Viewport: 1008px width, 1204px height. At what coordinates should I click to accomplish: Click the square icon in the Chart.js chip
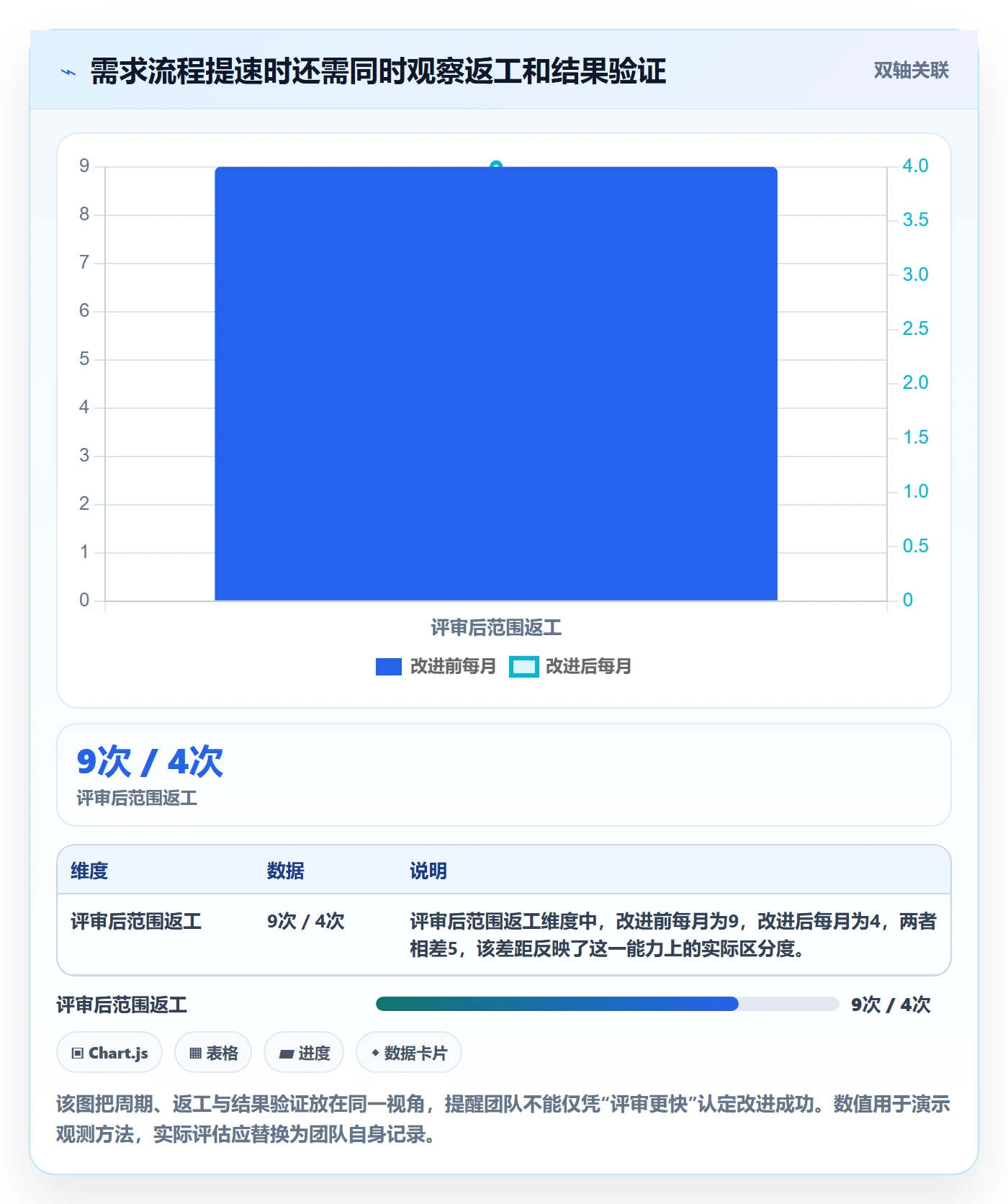pyautogui.click(x=78, y=1053)
